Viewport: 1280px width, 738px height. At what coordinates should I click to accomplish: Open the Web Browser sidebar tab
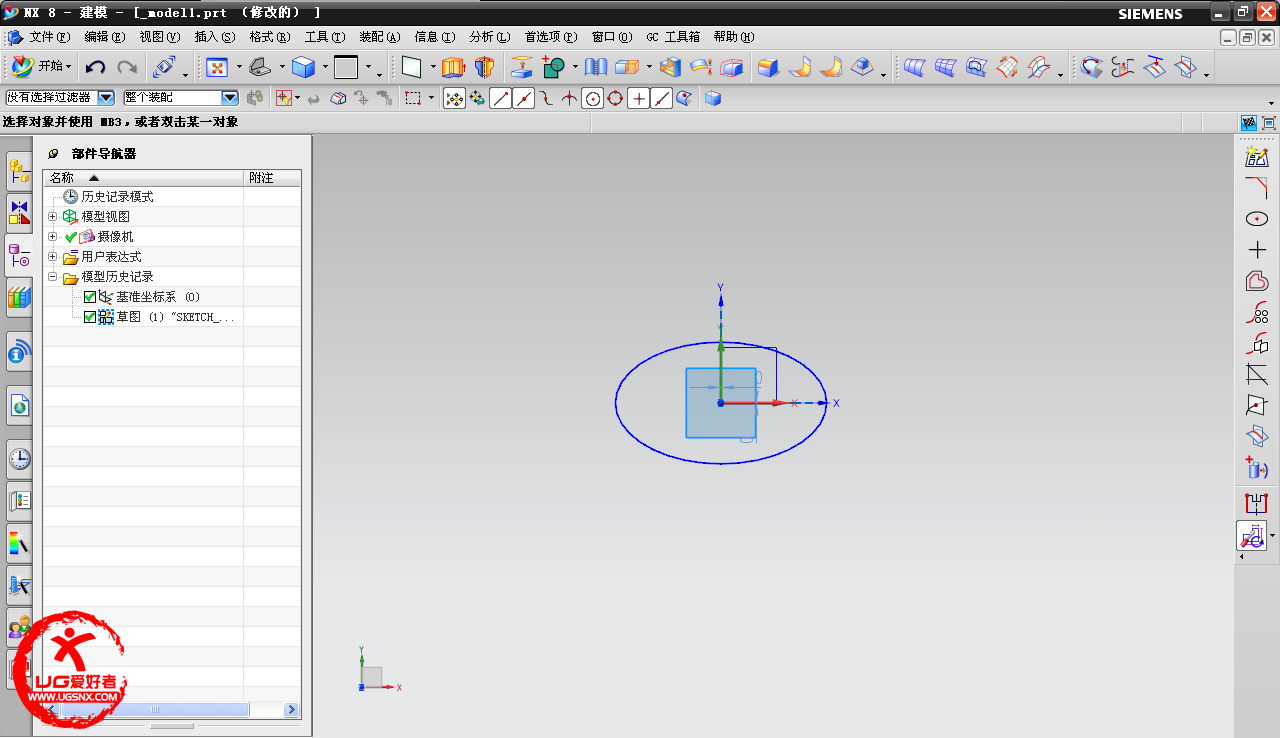[19, 405]
